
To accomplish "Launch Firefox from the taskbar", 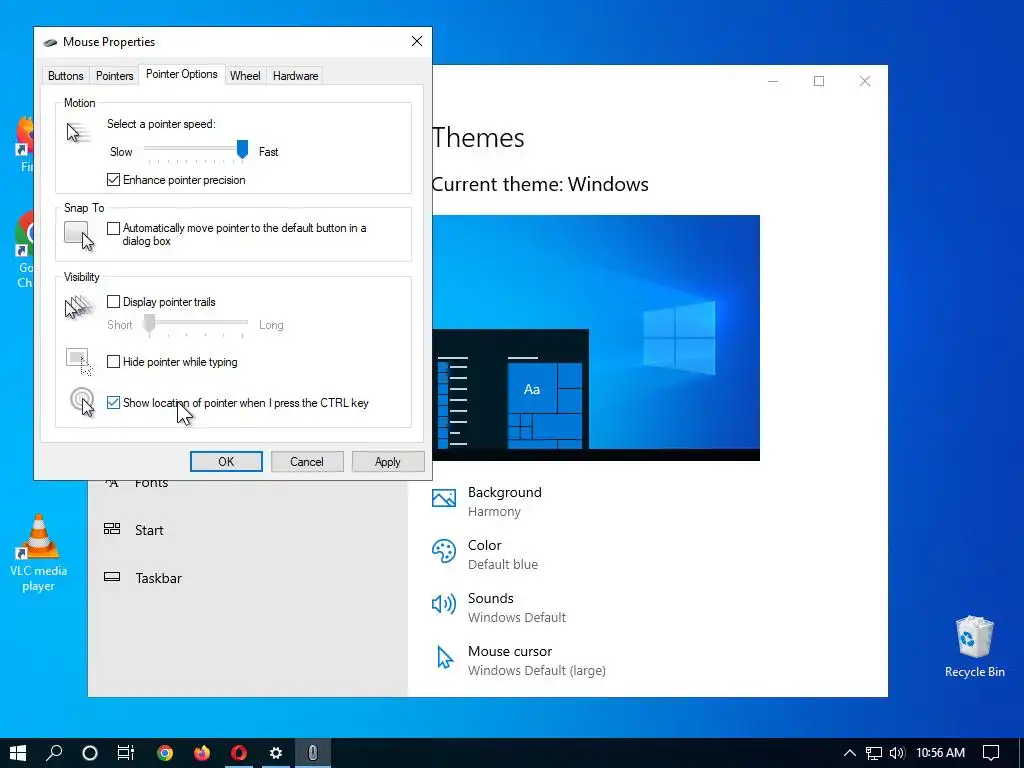I will (x=202, y=753).
